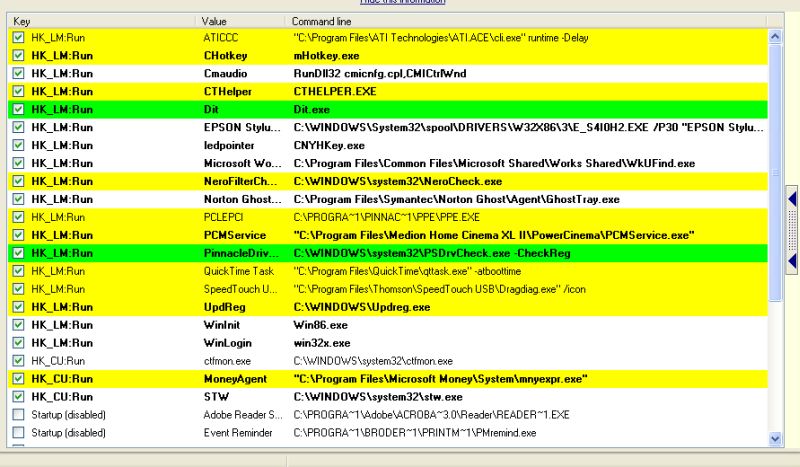Uncheck the ledpointer entry checkbox
800x467 pixels.
[18, 145]
